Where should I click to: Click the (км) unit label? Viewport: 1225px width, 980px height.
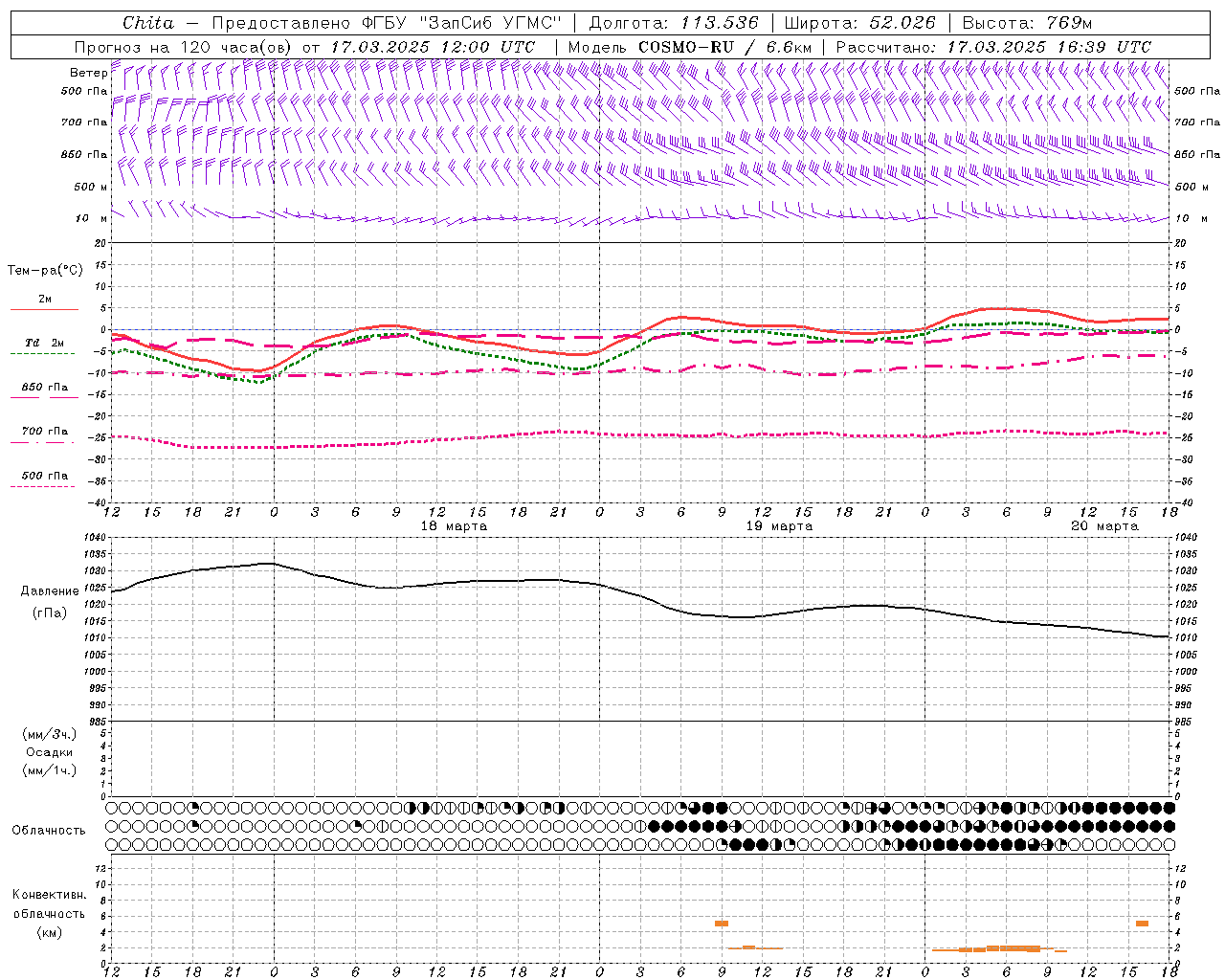tap(50, 932)
